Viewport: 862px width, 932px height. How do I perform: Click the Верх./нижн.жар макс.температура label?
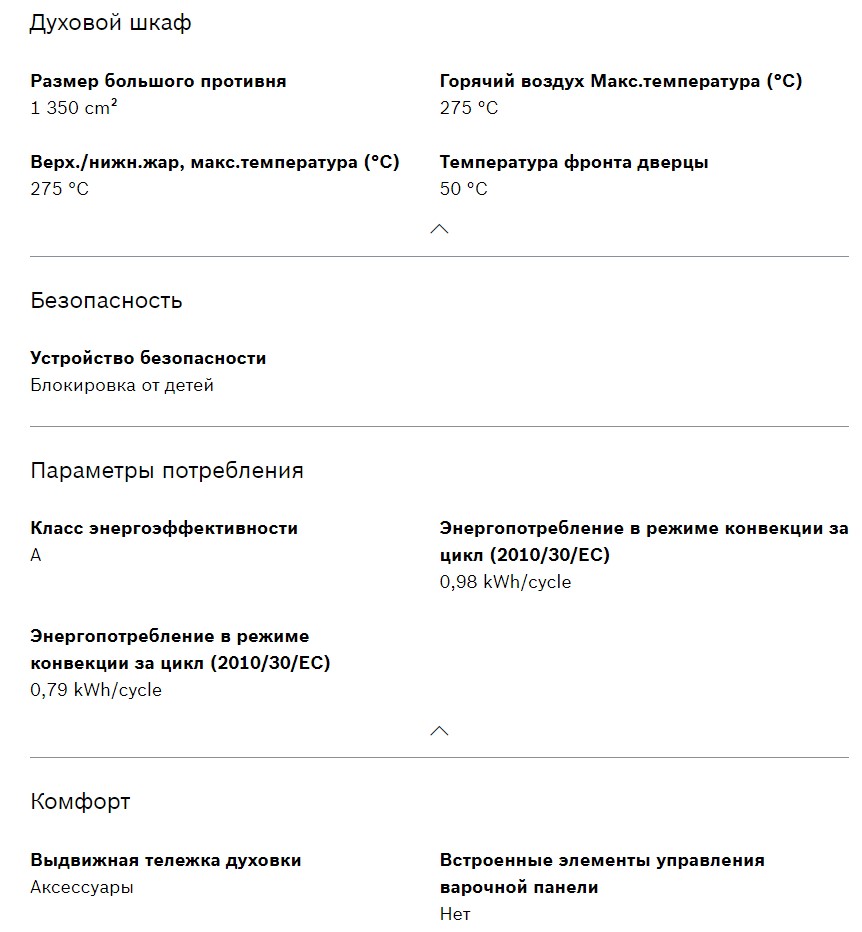(215, 162)
